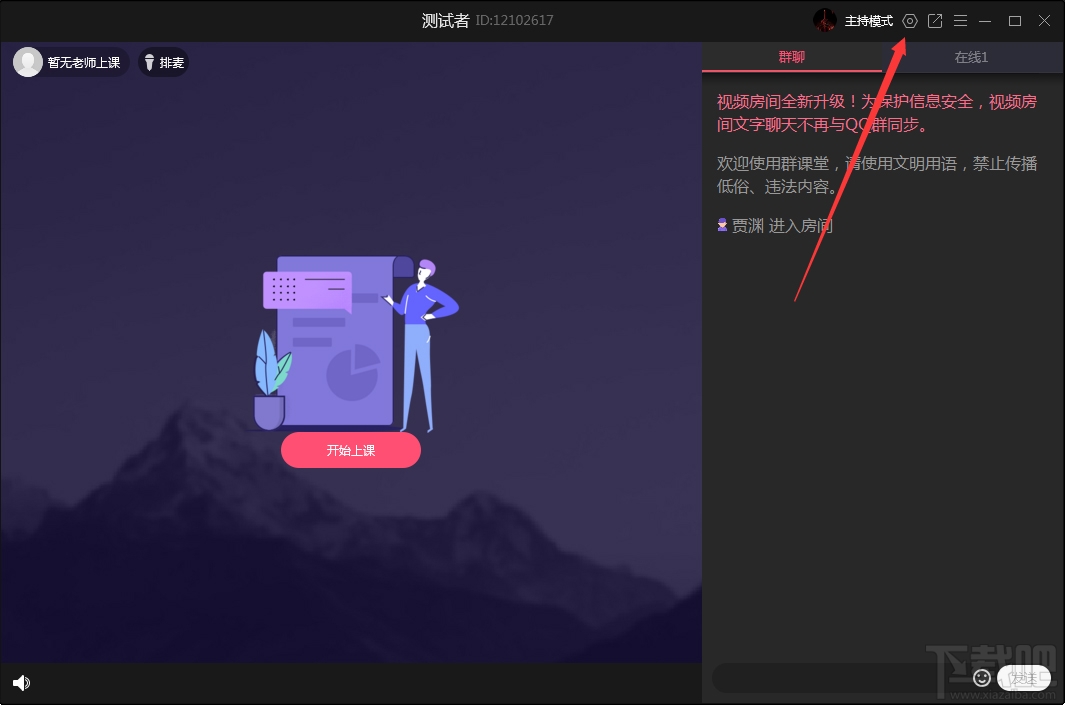The width and height of the screenshot is (1065, 705).
Task: Click the 发送 send button
Action: [x=1024, y=677]
